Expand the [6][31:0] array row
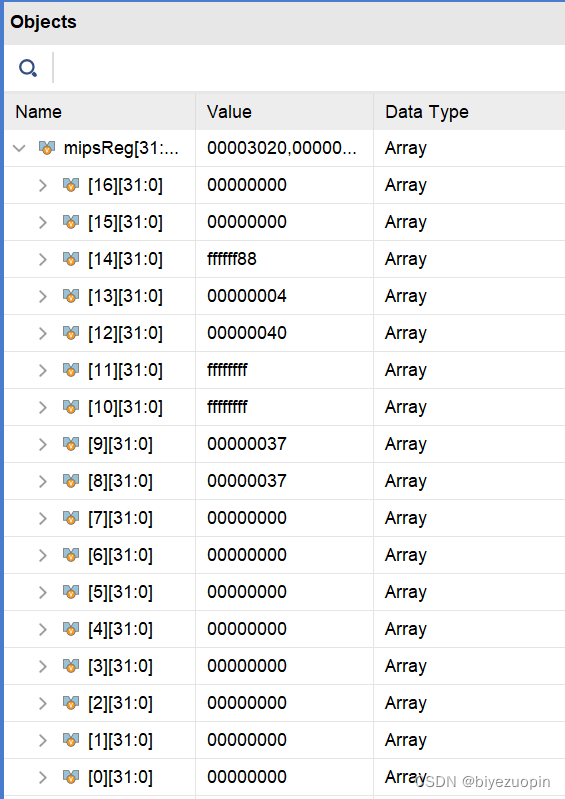 tap(43, 555)
